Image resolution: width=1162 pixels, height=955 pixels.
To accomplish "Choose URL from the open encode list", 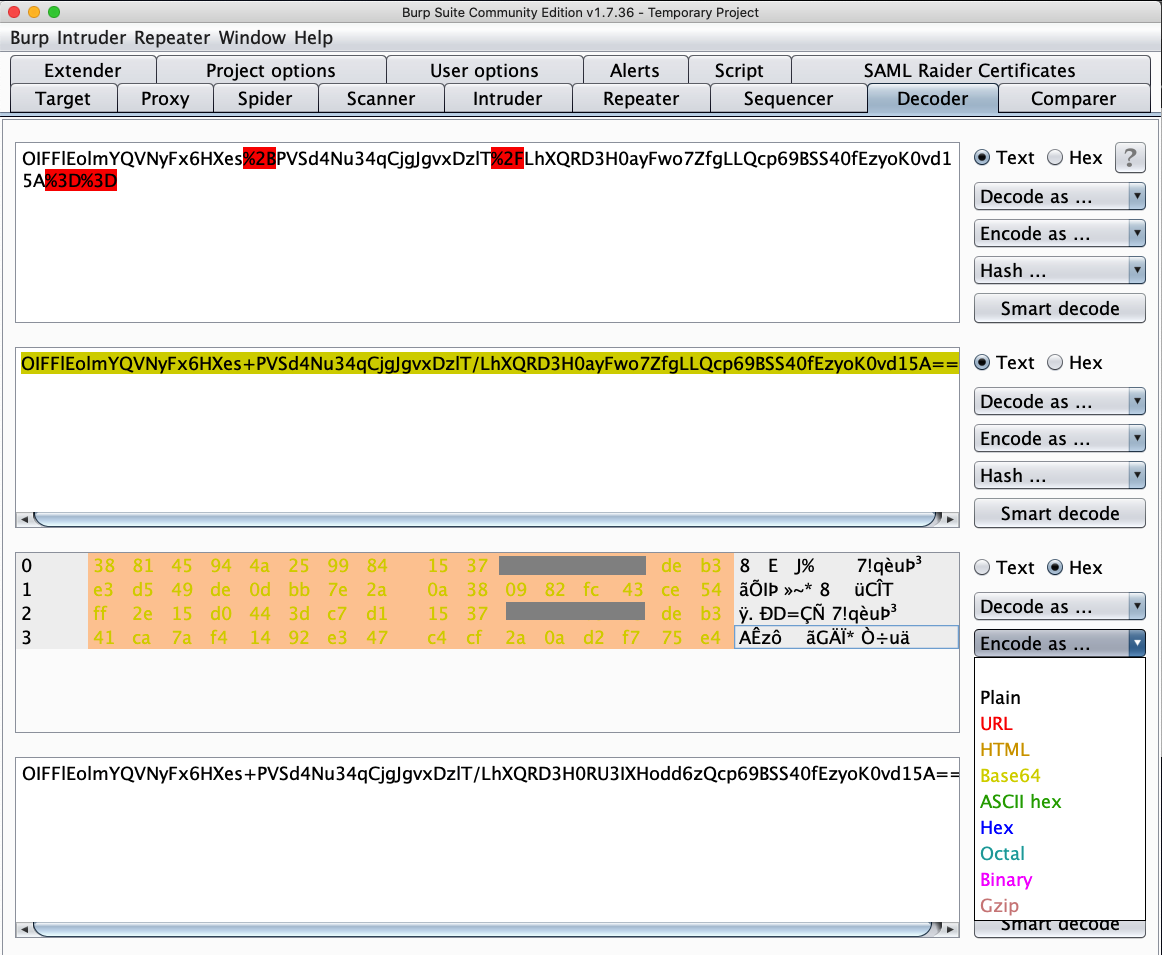I will (996, 724).
